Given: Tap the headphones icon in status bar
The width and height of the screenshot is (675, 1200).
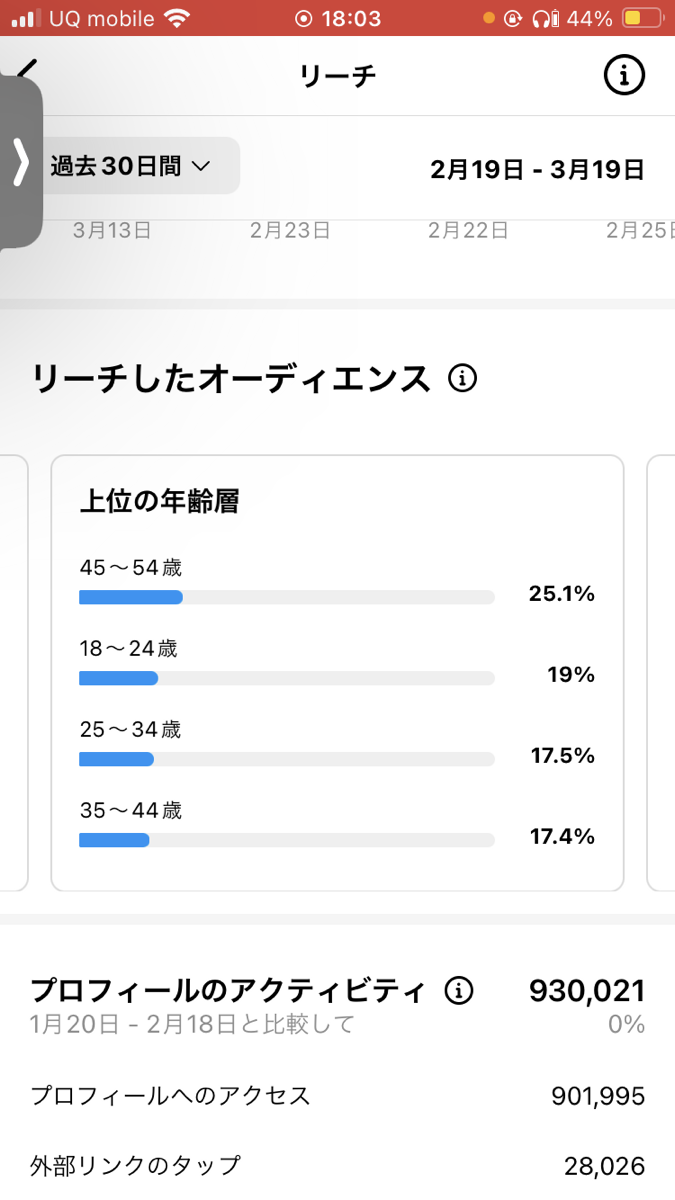Looking at the screenshot, I should 545,19.
